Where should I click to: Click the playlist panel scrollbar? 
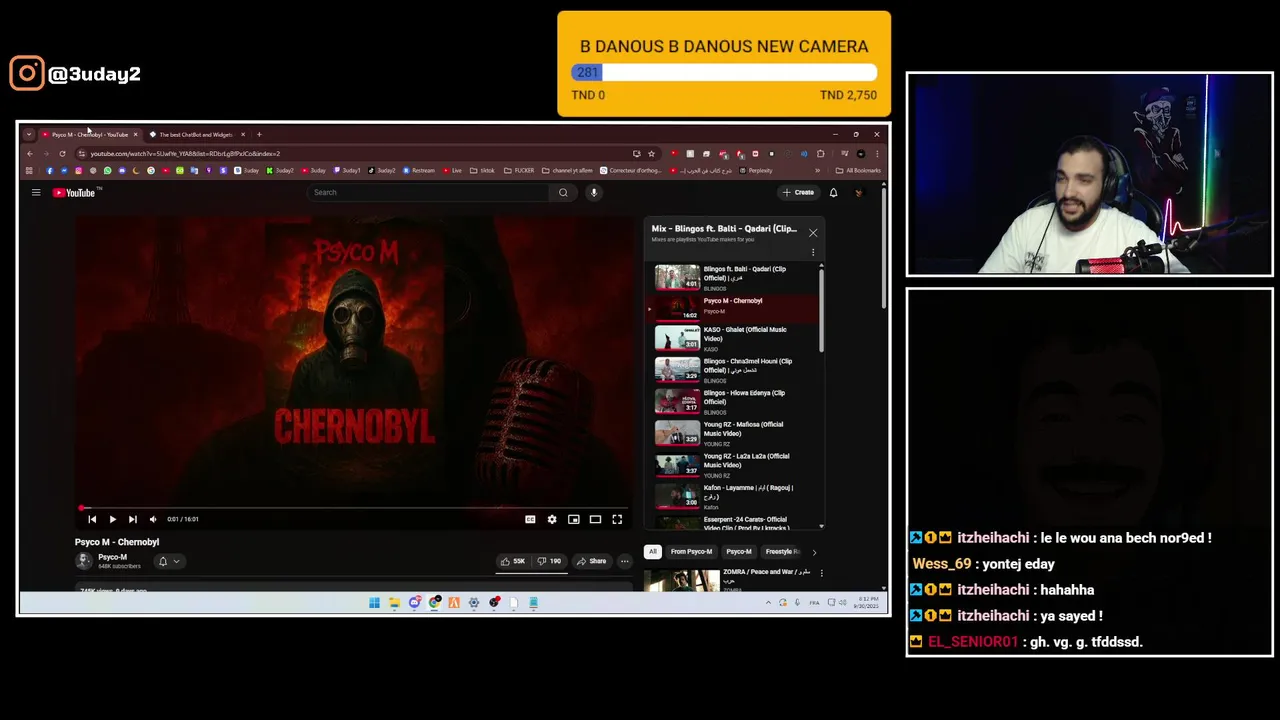pos(821,310)
